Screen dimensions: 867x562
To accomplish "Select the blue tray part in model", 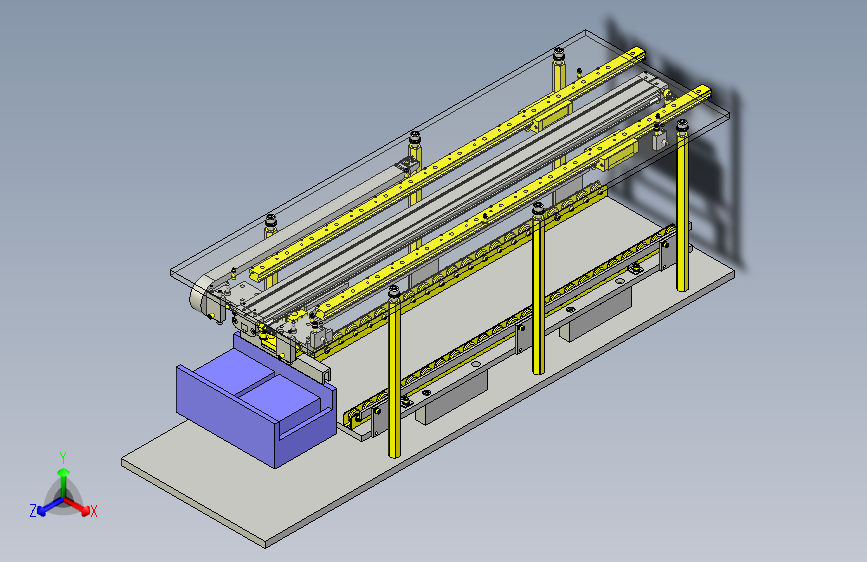I will (256, 402).
